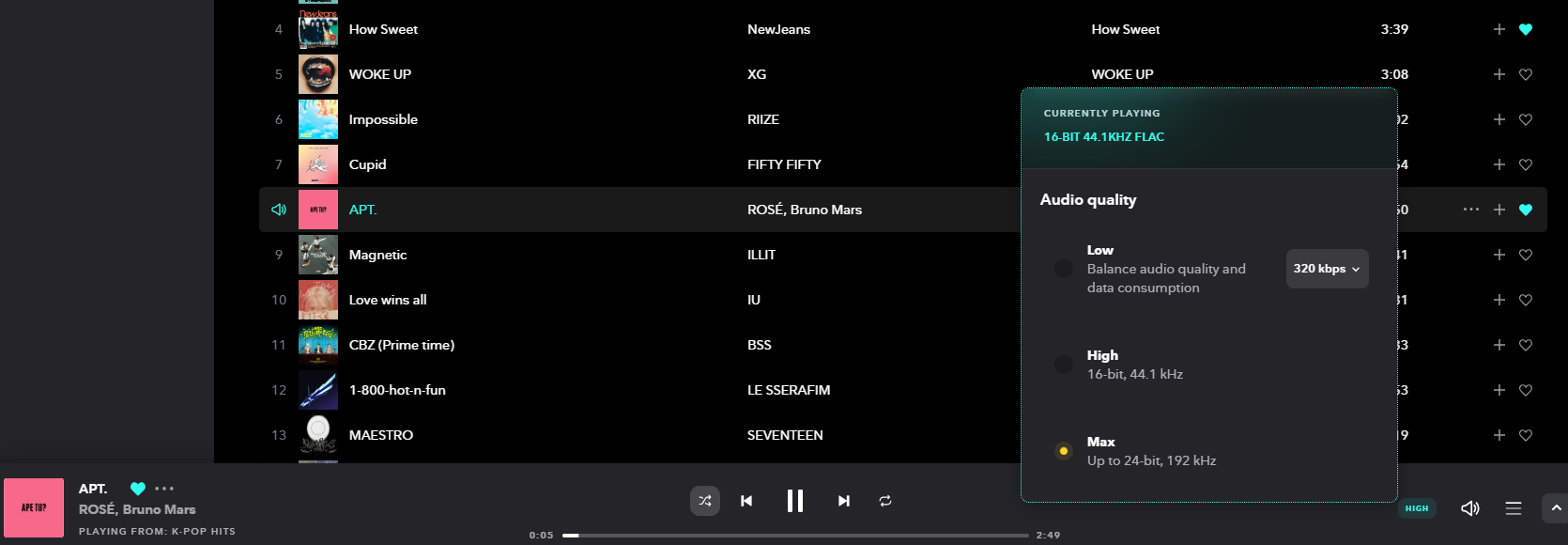1568x545 pixels.
Task: Add How Sweet to playlist
Action: pos(1499,29)
